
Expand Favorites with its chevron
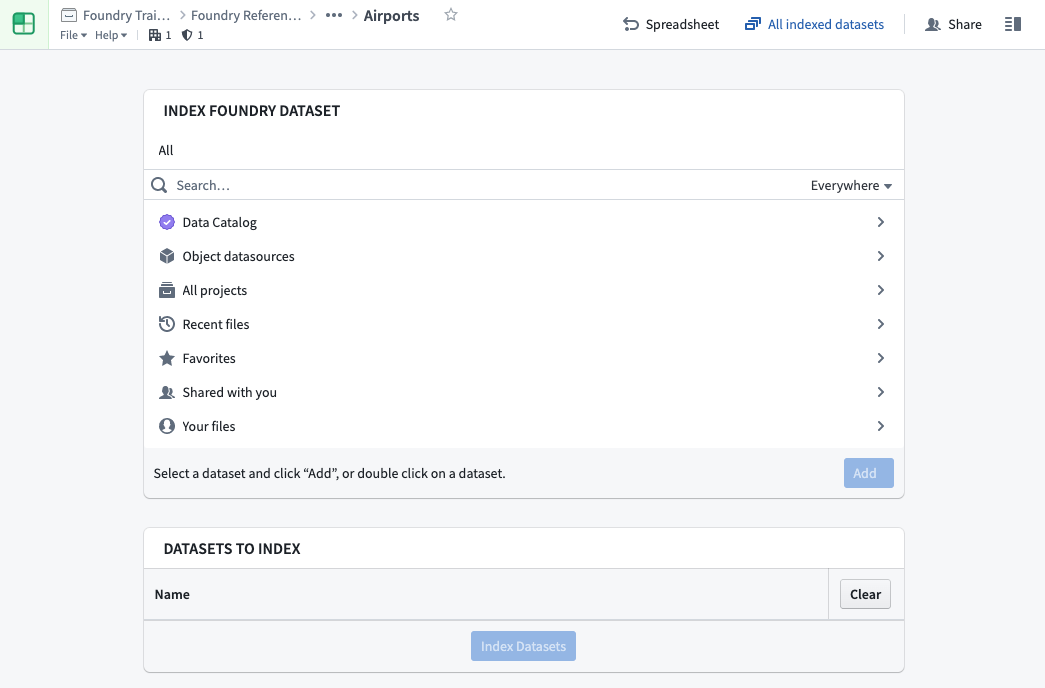point(880,358)
